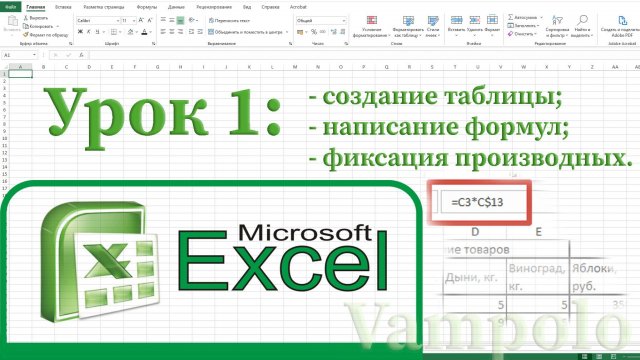Toggle bold (Ж) formatting
640x360 pixels.
(80, 32)
